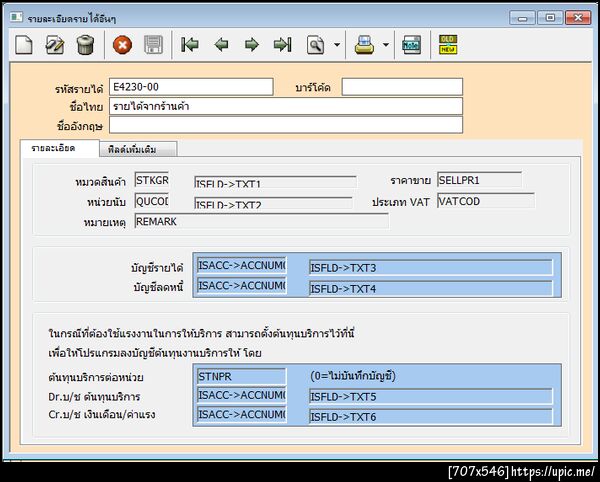This screenshot has height=482, width=600.
Task: Click the ISFLD->TXT3 field
Action: tap(430, 267)
